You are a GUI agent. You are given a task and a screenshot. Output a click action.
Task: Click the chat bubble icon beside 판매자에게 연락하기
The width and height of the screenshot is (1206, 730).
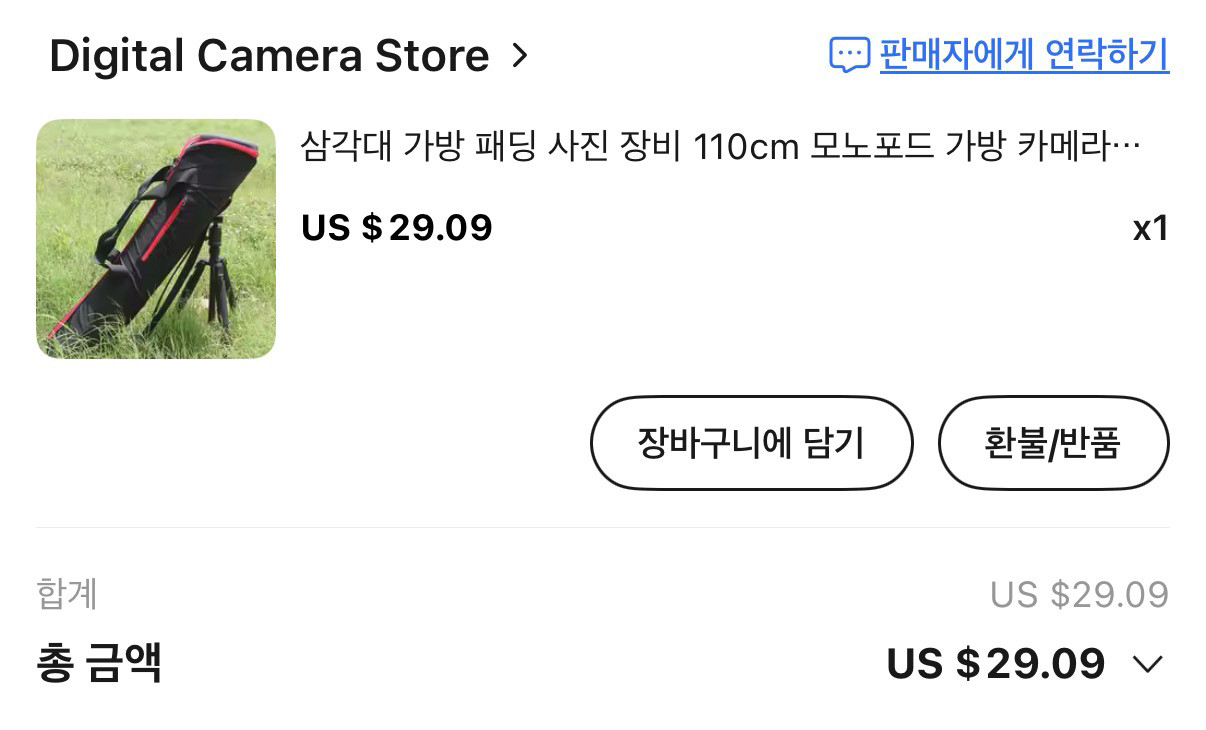tap(849, 55)
